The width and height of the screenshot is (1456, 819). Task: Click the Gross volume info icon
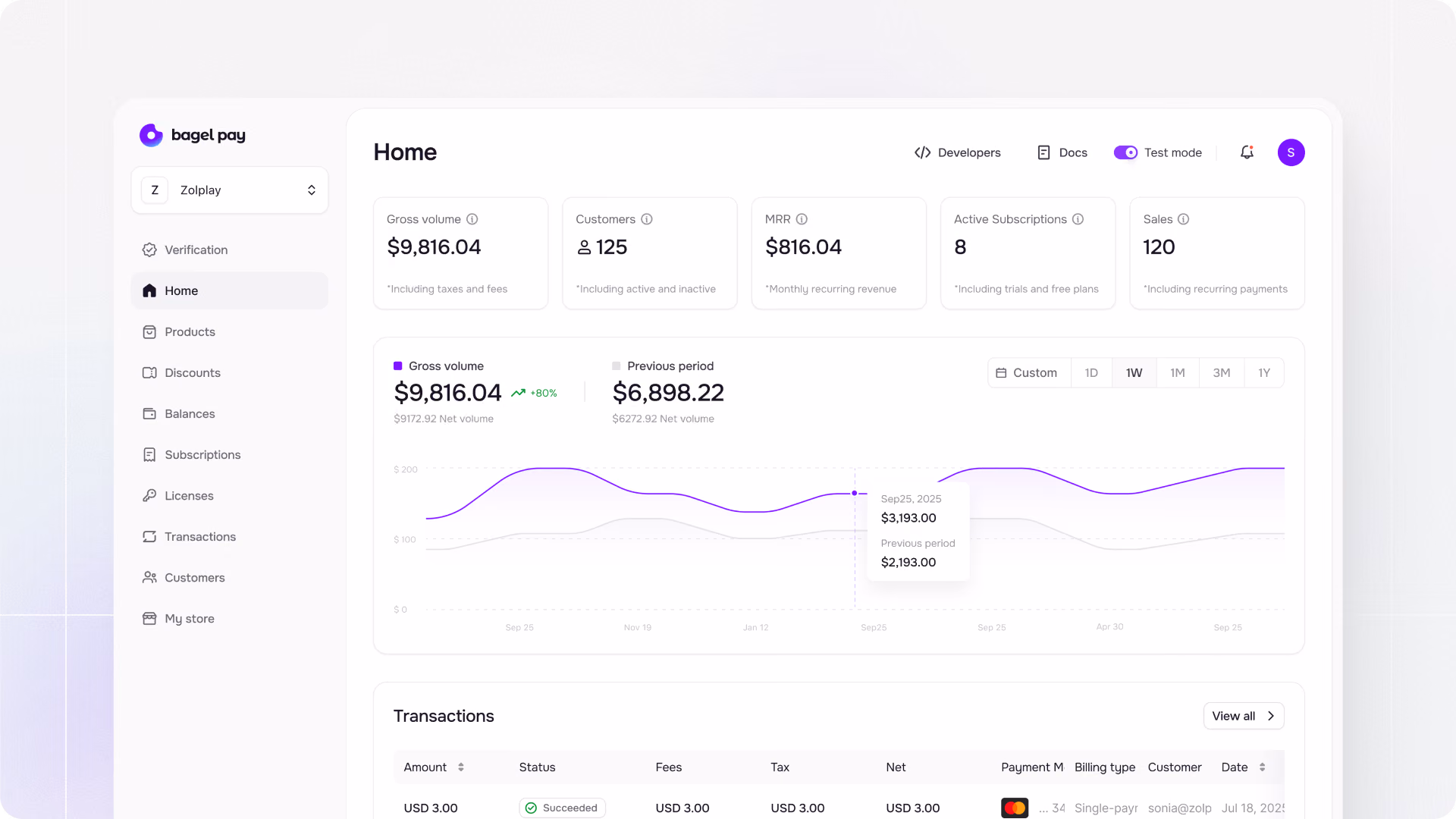[472, 219]
